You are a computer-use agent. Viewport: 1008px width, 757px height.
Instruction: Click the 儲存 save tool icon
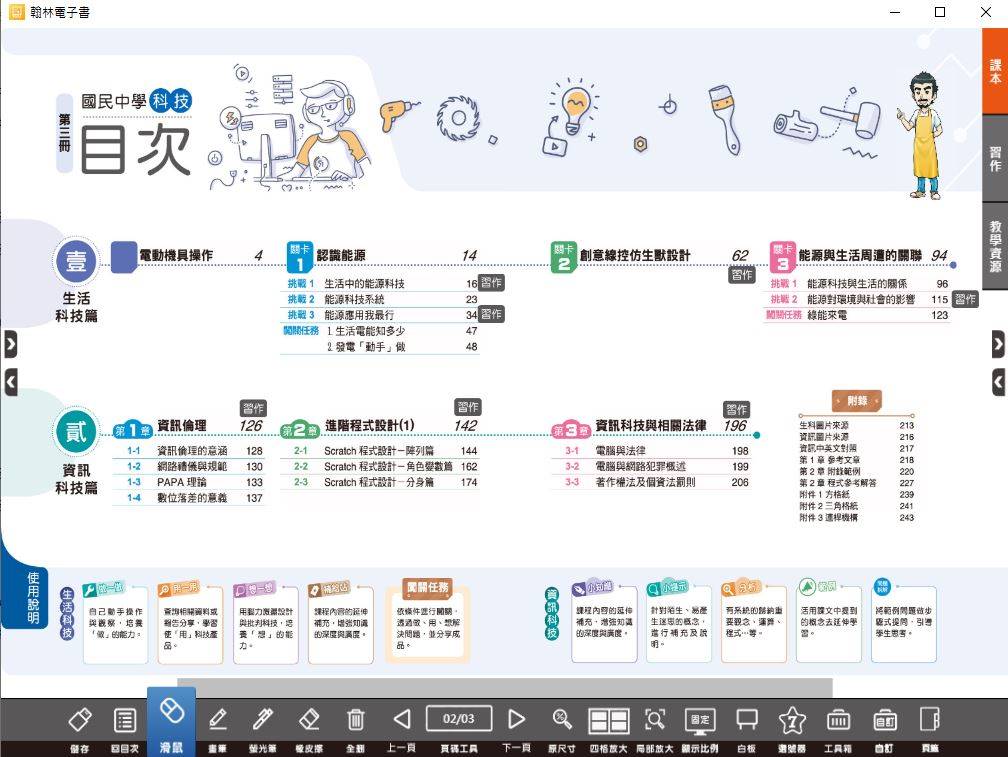(x=80, y=720)
